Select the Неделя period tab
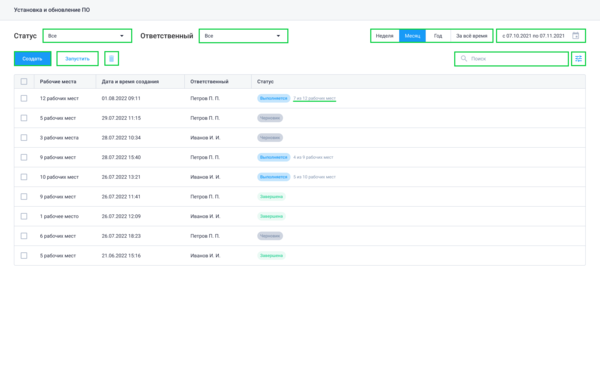 click(385, 36)
